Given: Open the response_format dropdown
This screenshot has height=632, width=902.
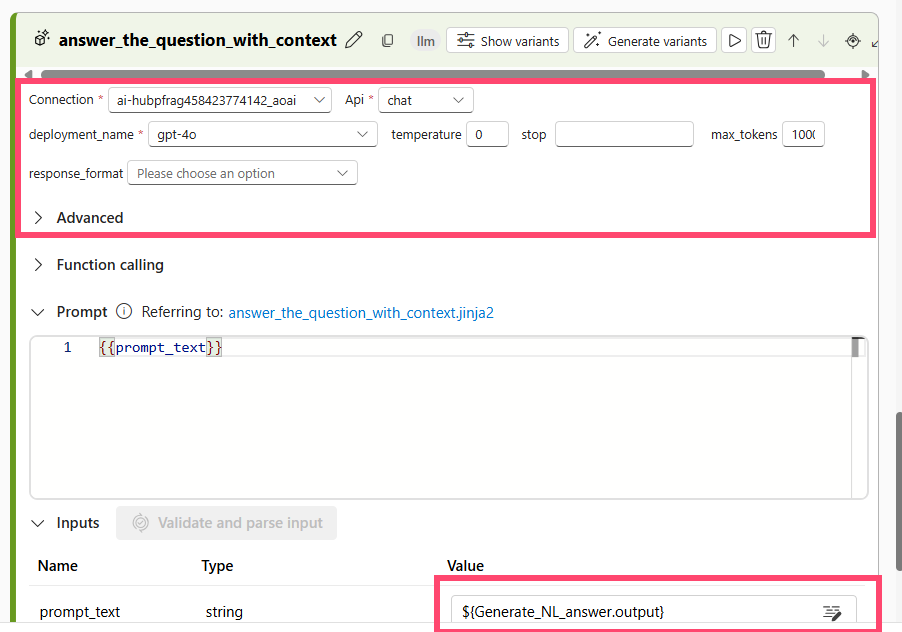Looking at the screenshot, I should [x=242, y=173].
